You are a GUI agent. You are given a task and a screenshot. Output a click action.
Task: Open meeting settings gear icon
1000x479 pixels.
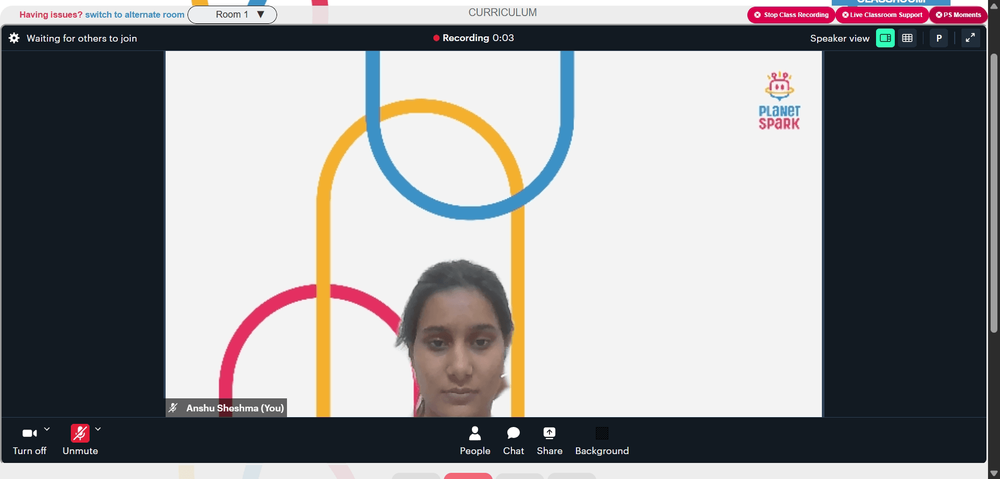coord(14,38)
